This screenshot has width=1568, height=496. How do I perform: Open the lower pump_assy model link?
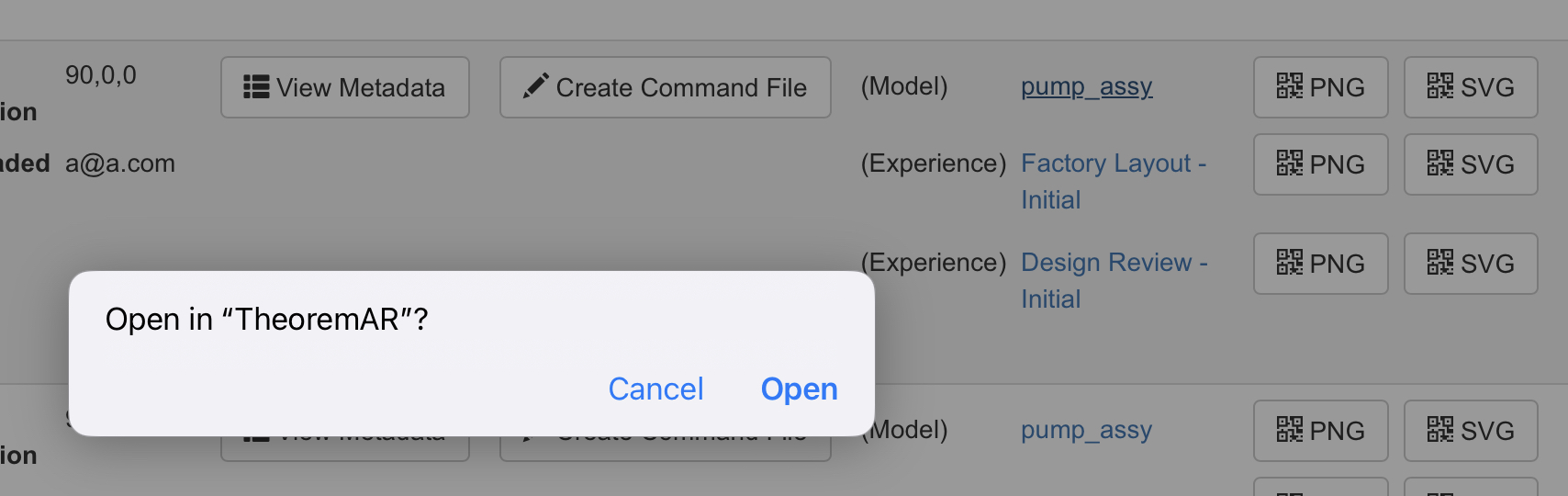pos(1086,430)
